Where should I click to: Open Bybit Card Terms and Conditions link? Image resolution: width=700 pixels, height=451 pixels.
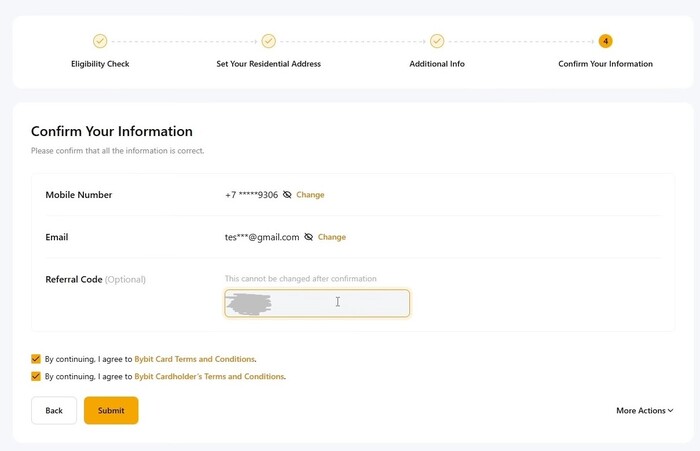pyautogui.click(x=195, y=358)
